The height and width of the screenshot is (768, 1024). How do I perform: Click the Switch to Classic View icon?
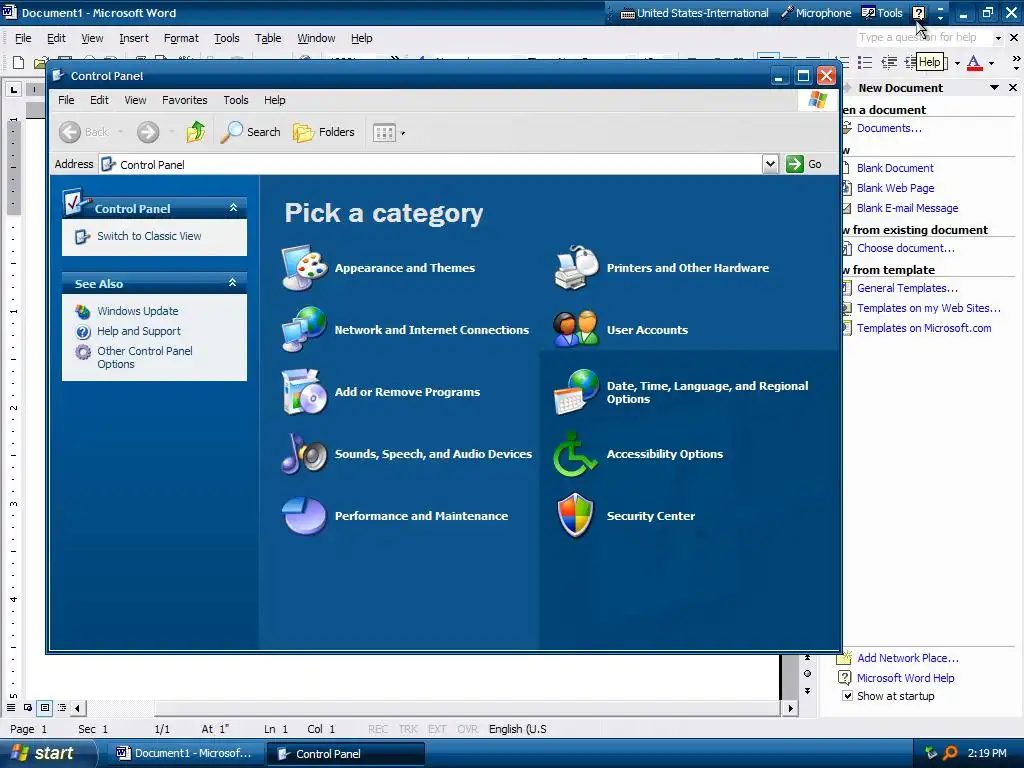pyautogui.click(x=82, y=236)
